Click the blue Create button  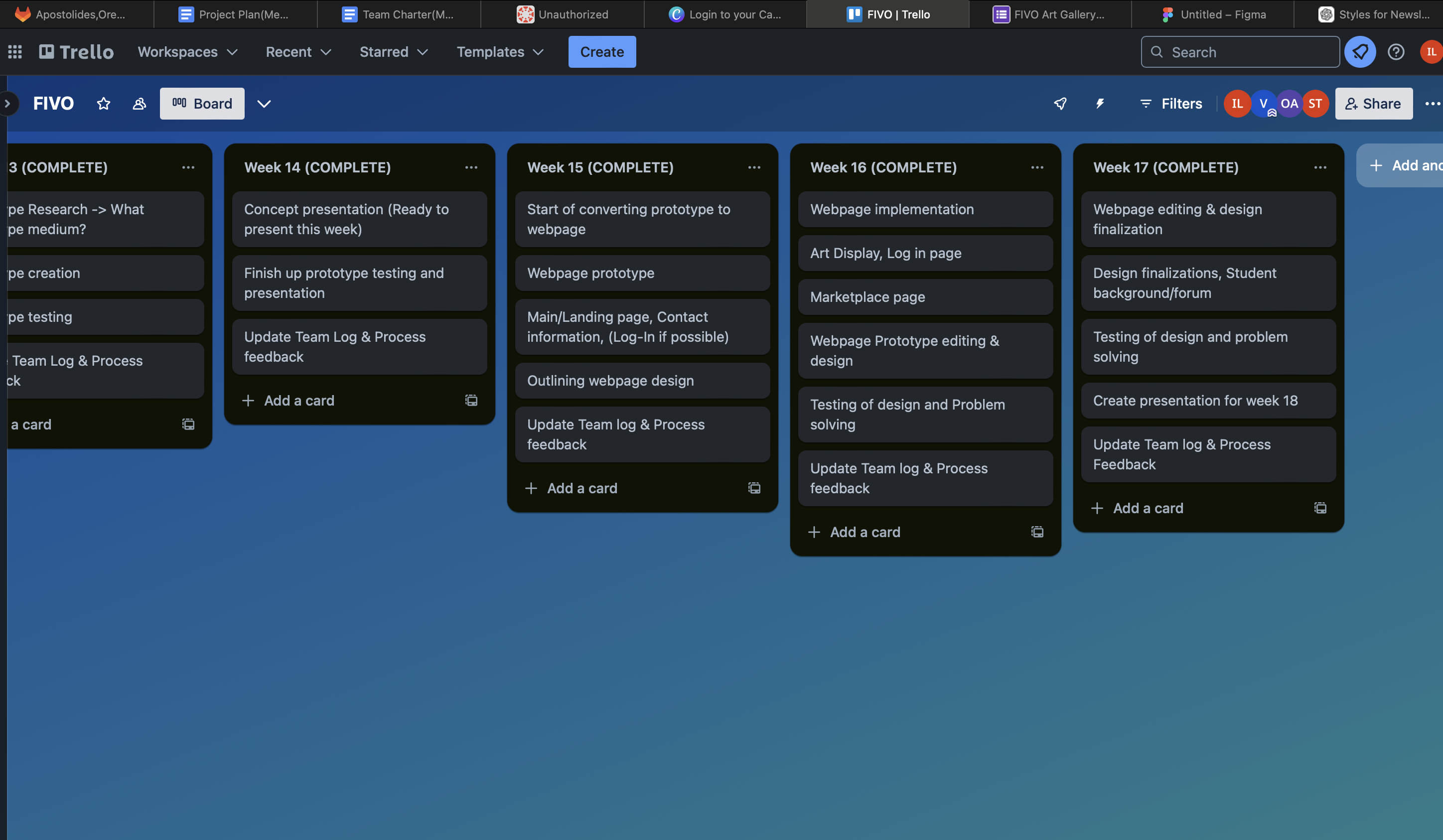point(601,52)
